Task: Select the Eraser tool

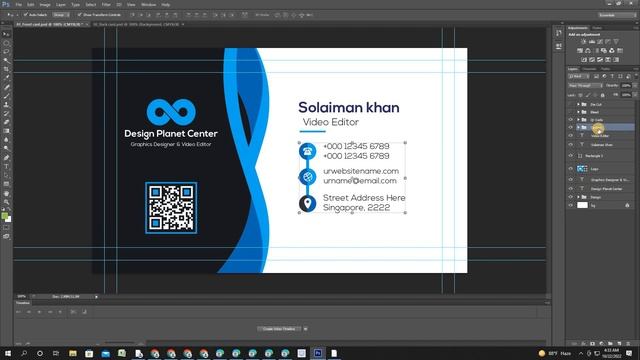Action: click(6, 122)
